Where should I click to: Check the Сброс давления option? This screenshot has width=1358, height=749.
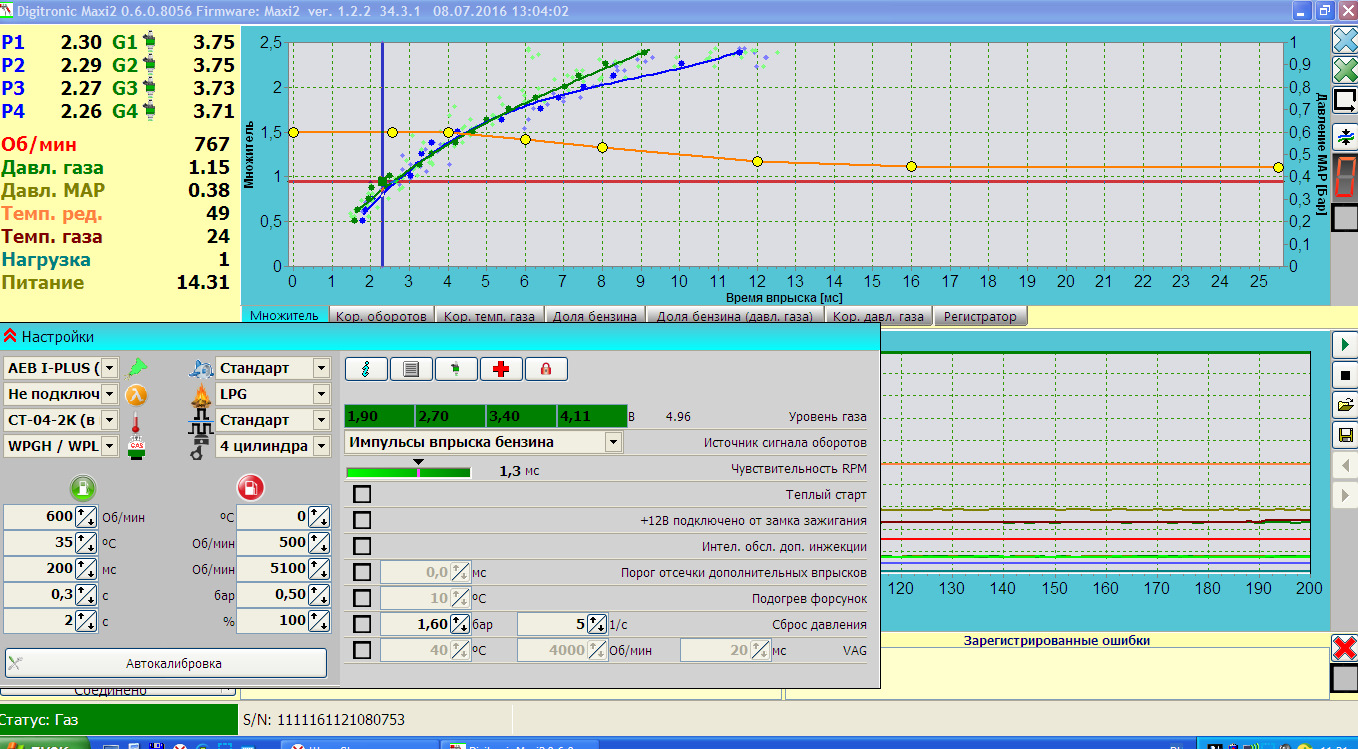pos(362,625)
